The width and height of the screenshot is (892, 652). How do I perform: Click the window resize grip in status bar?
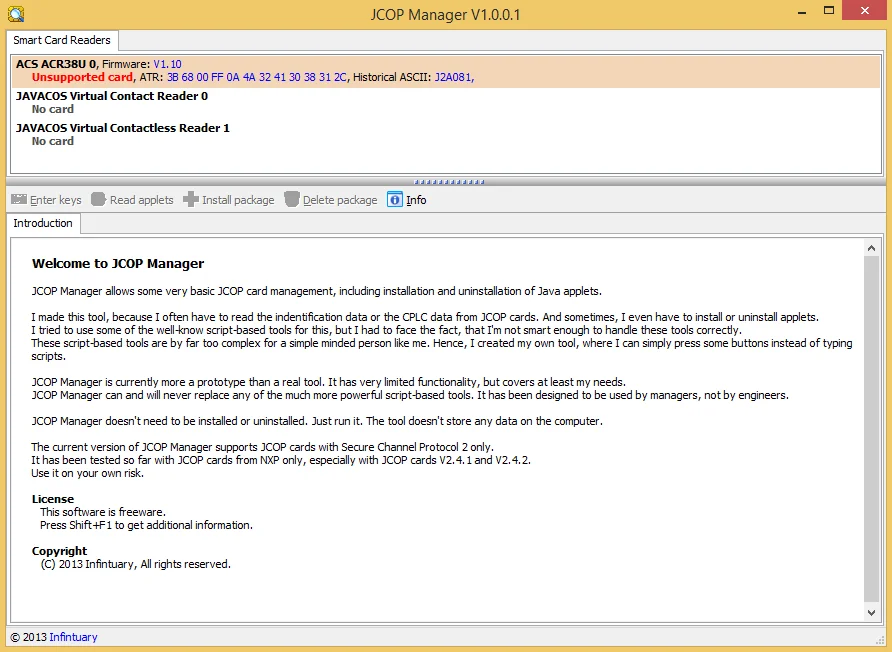click(x=881, y=639)
